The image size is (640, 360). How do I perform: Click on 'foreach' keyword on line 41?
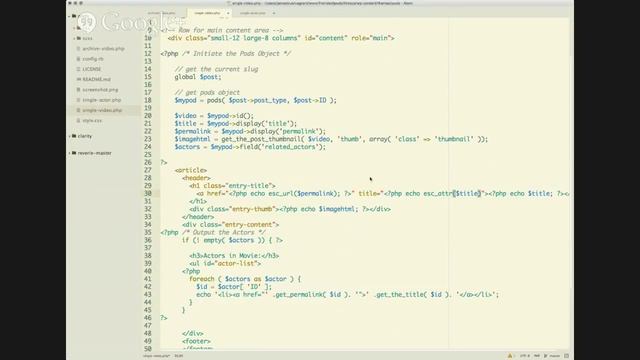(202, 279)
